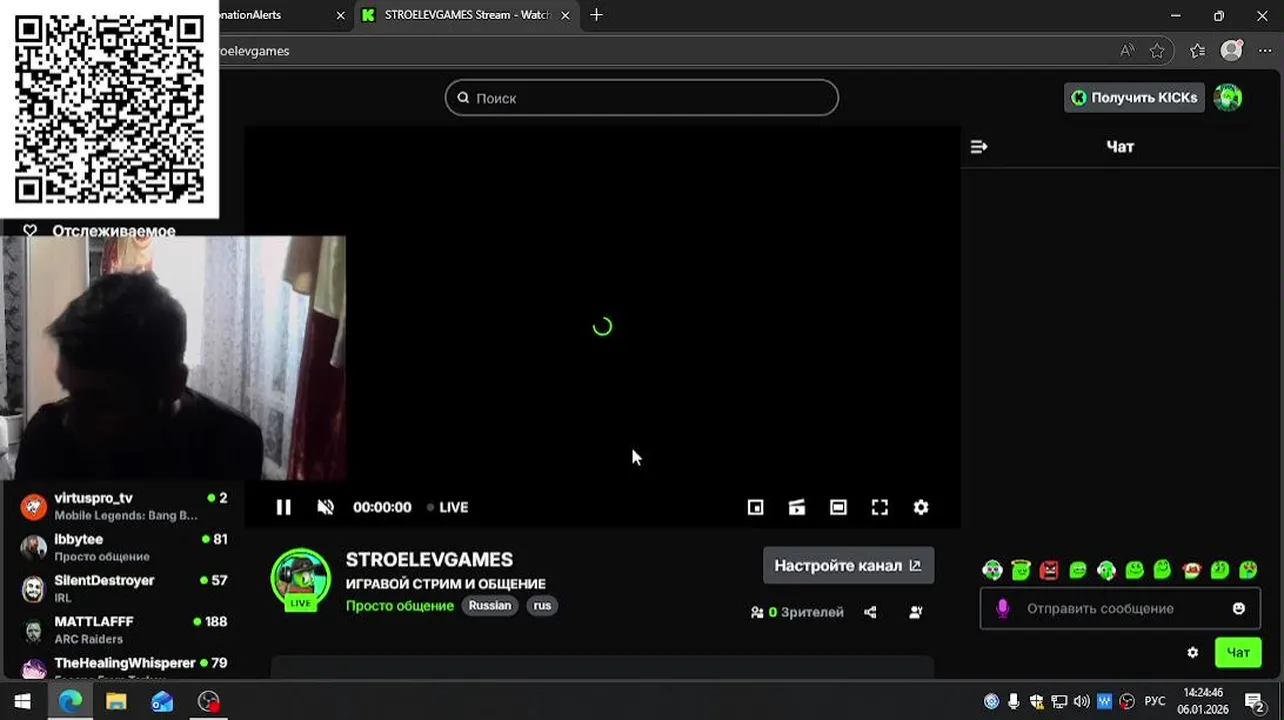Open the clip creation icon
Image resolution: width=1284 pixels, height=720 pixels.
tap(797, 507)
